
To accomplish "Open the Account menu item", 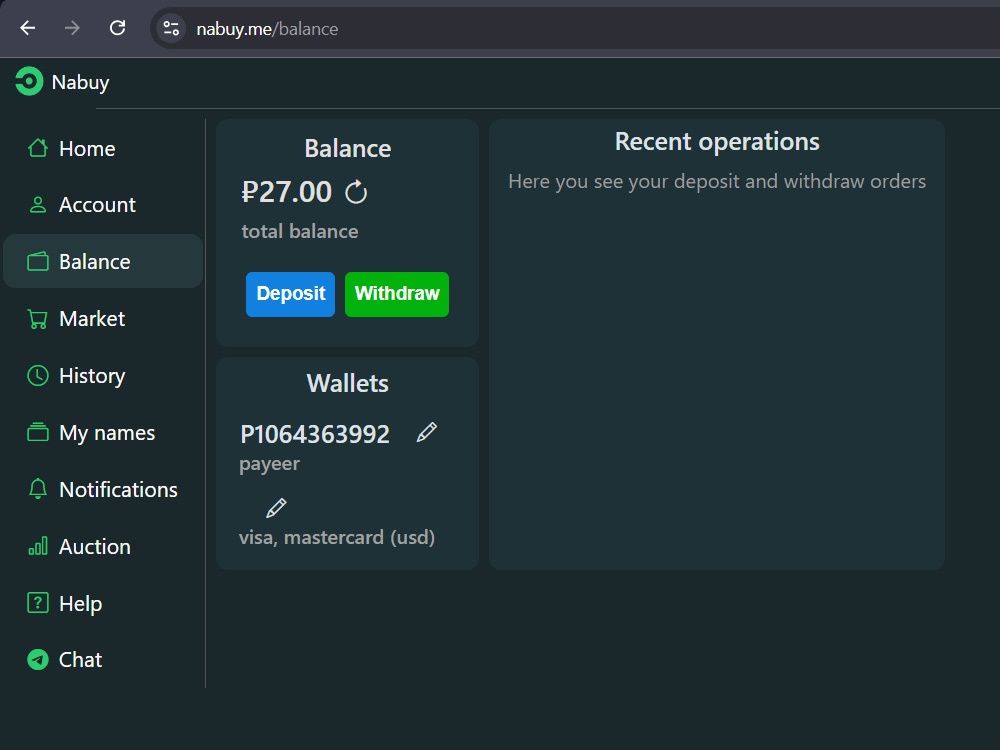I will [103, 205].
